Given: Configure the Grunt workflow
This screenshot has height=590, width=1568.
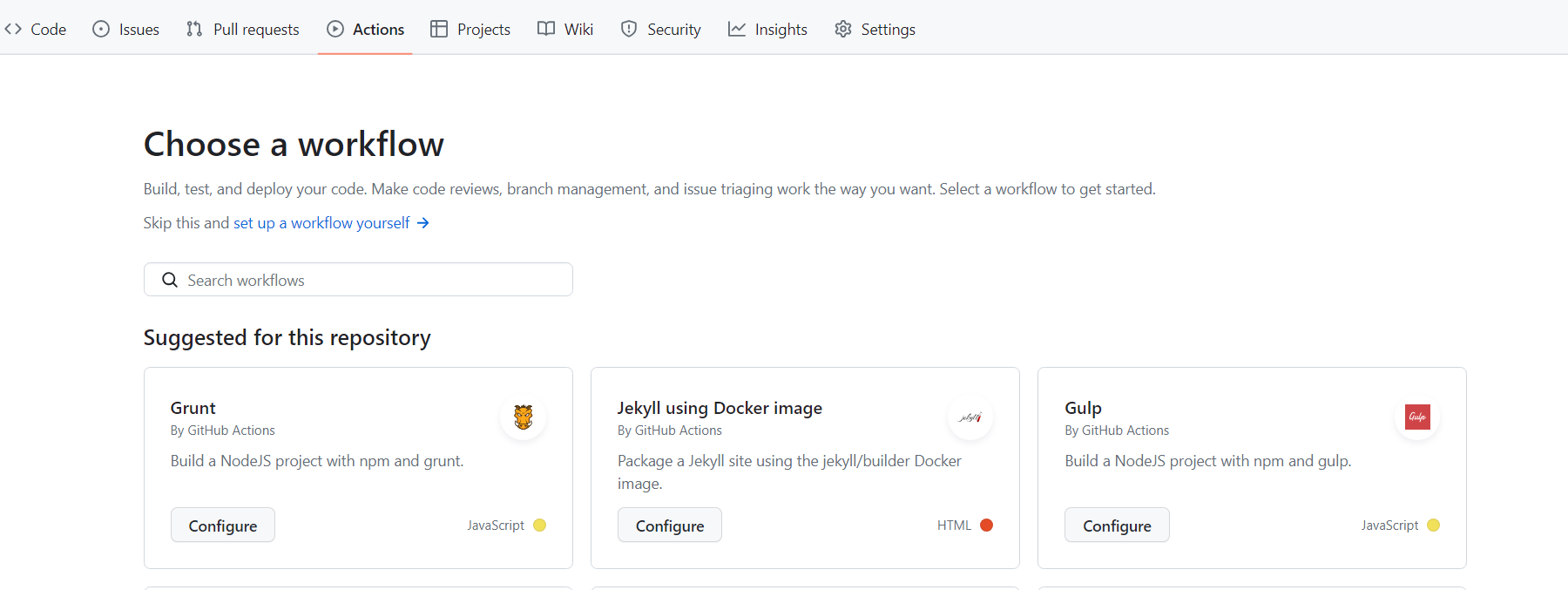Looking at the screenshot, I should coord(223,526).
